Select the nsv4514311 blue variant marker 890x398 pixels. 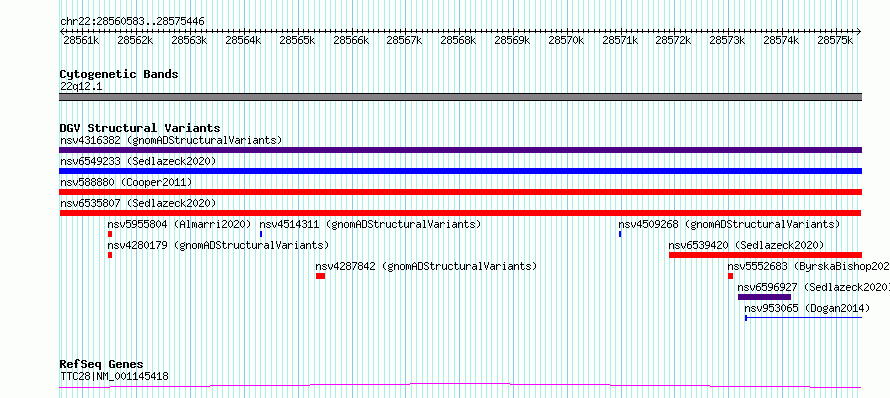click(x=261, y=234)
